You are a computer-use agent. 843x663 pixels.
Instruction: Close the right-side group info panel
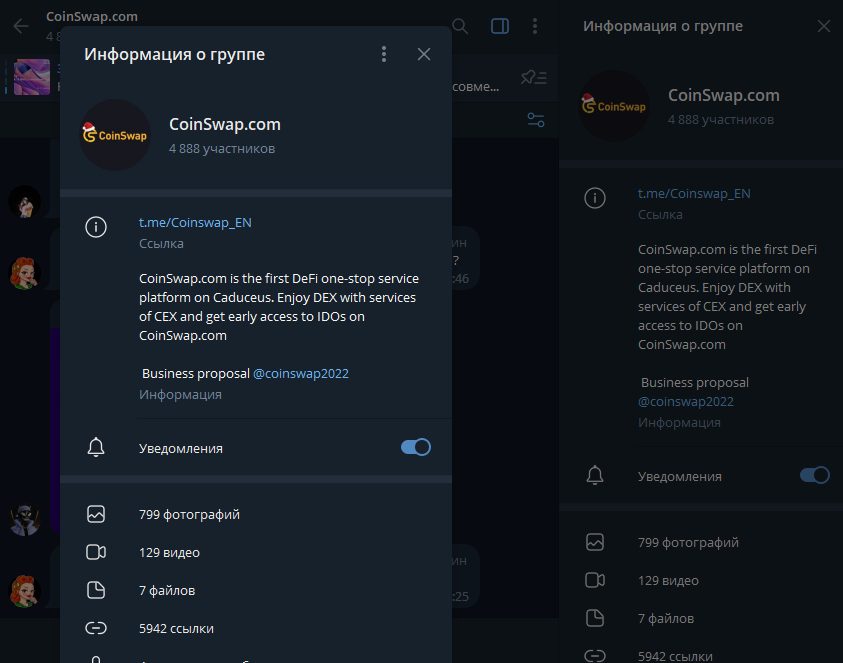pos(824,26)
